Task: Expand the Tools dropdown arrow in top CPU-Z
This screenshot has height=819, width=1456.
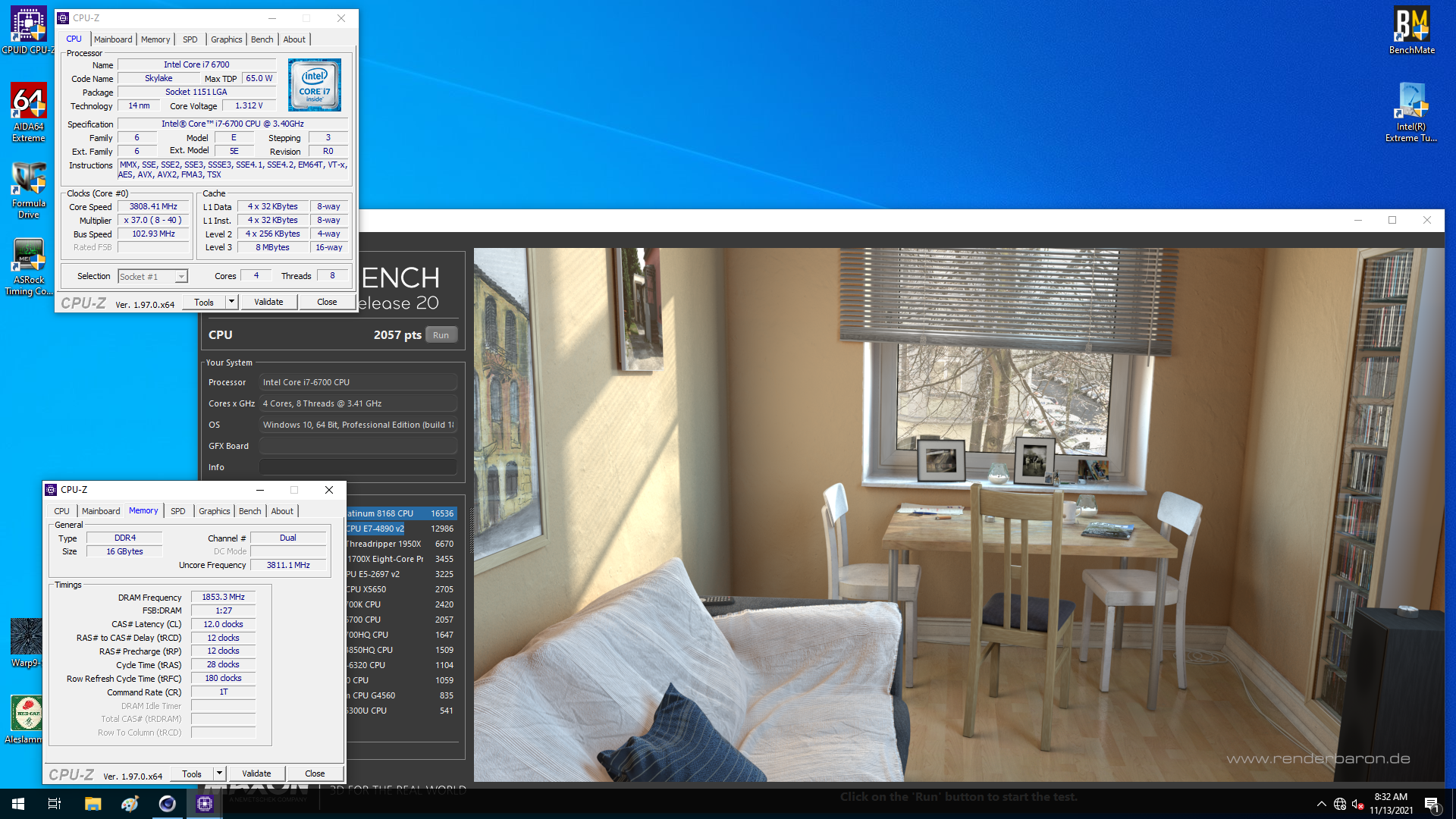Action: 232,302
